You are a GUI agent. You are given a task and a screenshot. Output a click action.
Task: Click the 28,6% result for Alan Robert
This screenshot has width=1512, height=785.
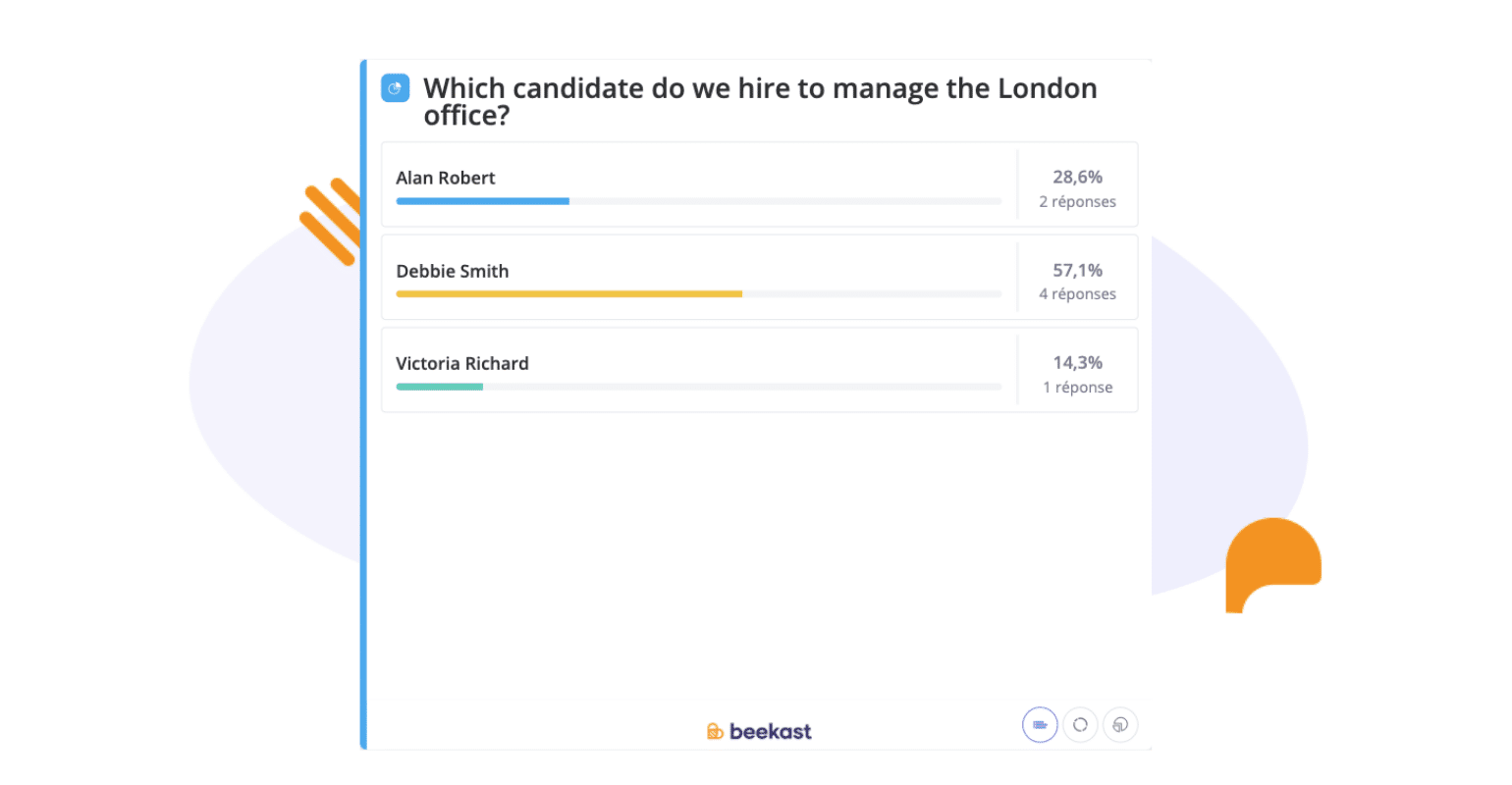tap(1077, 178)
